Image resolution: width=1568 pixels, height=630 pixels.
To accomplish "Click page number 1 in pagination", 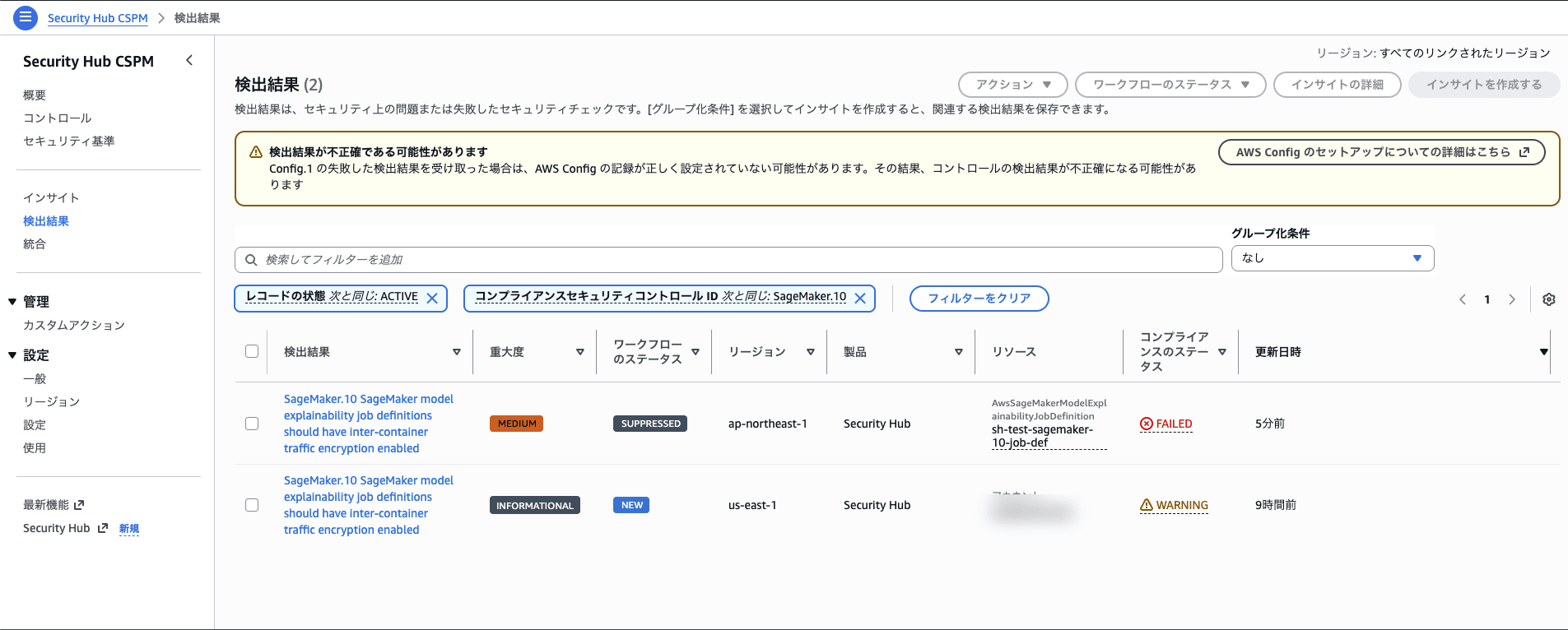I will tap(1487, 299).
